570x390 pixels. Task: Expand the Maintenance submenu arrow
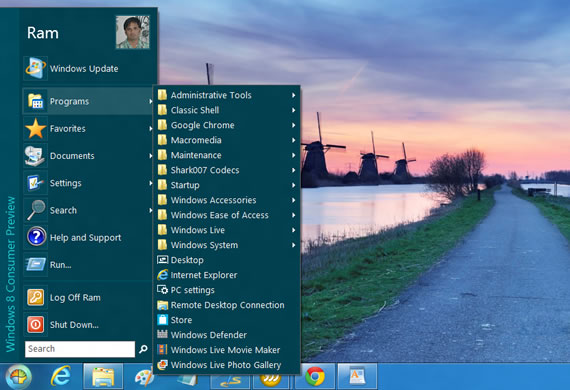pos(293,155)
